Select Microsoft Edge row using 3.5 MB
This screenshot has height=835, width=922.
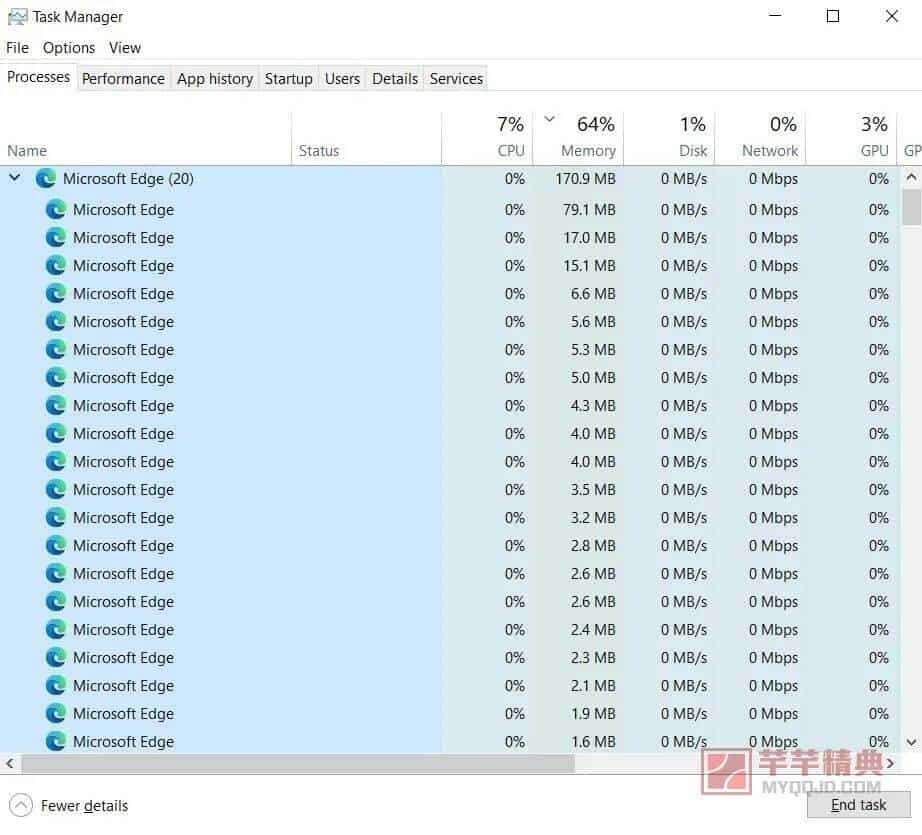593,489
